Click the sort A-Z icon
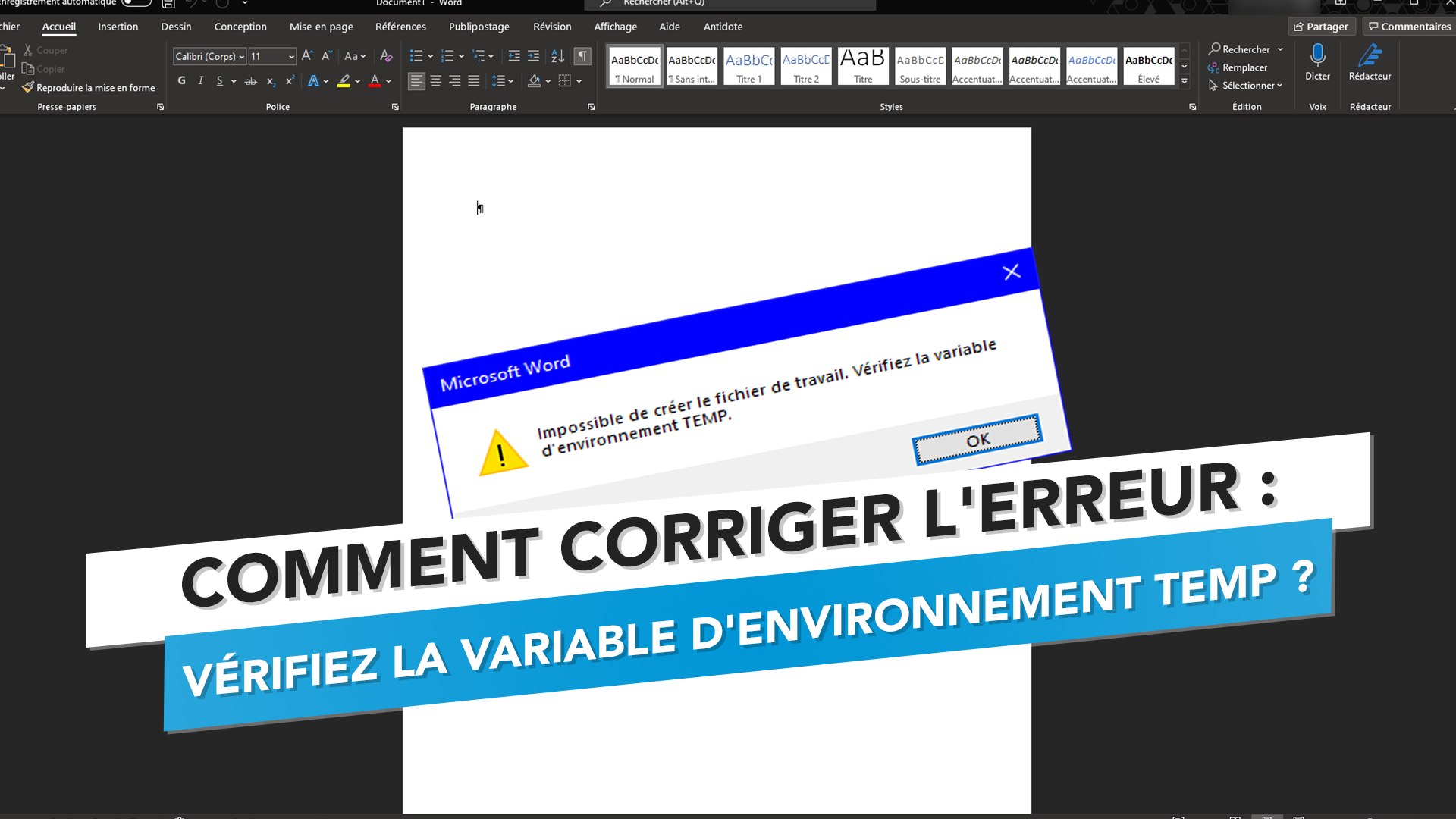 pos(557,56)
